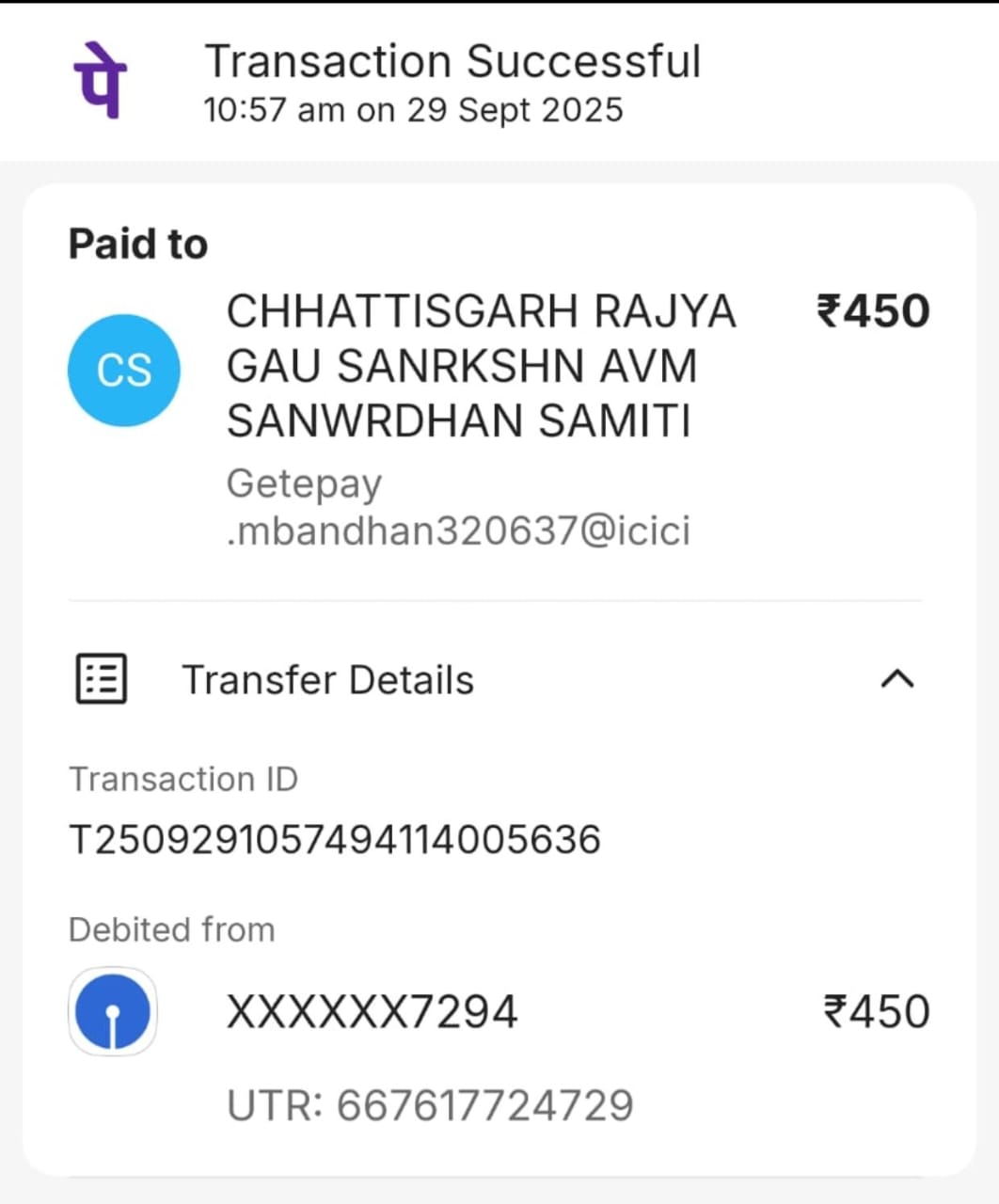Screen dimensions: 999x1204
Task: Select the masked account XXXXXX7294
Action: (372, 1012)
